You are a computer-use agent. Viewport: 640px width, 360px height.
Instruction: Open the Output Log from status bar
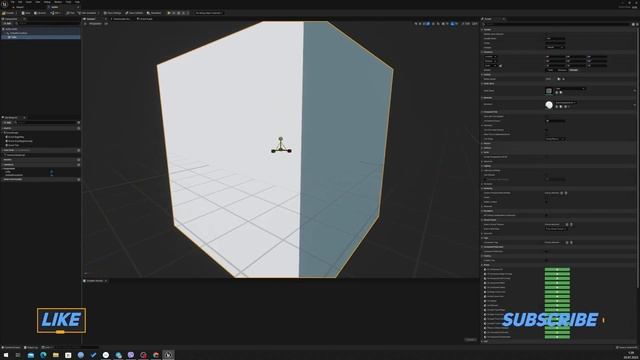point(31,348)
